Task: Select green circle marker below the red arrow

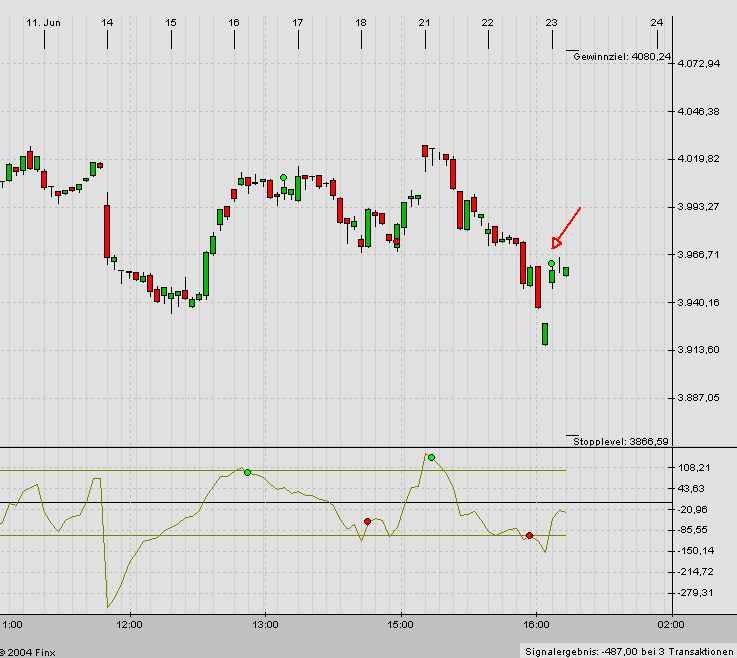Action: click(x=552, y=263)
